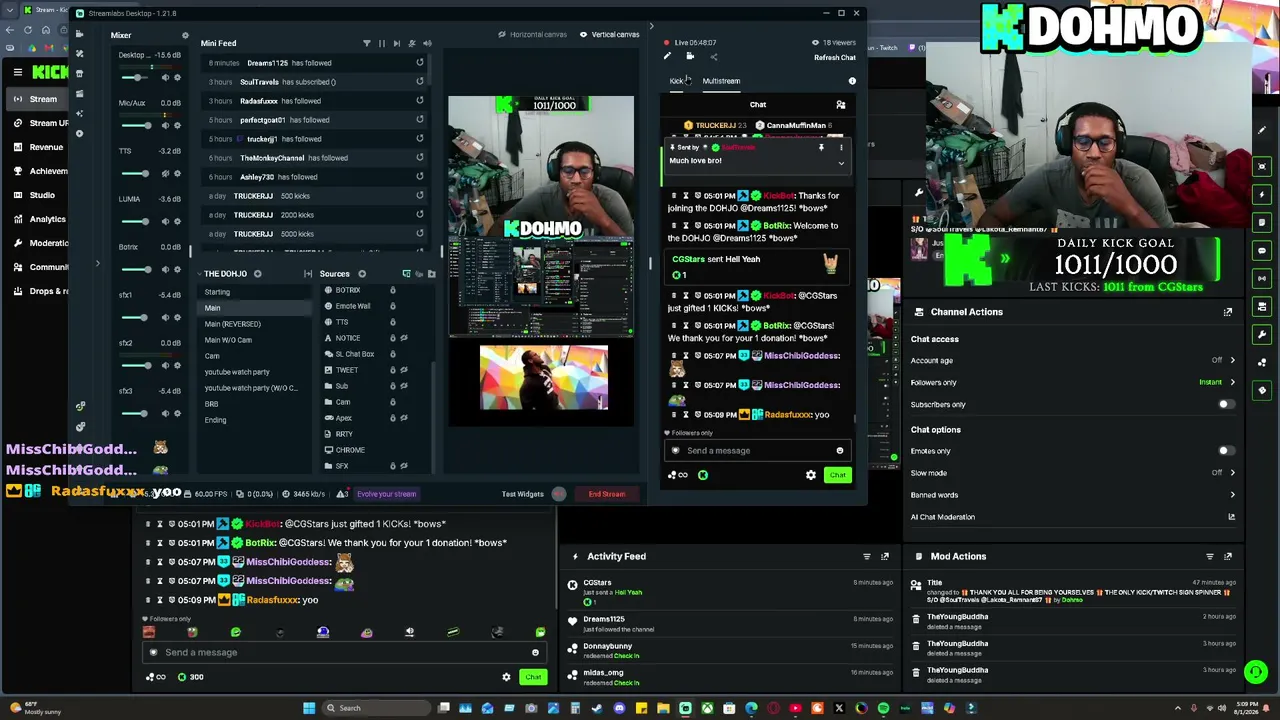Show the hidden SFX source
This screenshot has width=1280, height=720.
coord(404,466)
